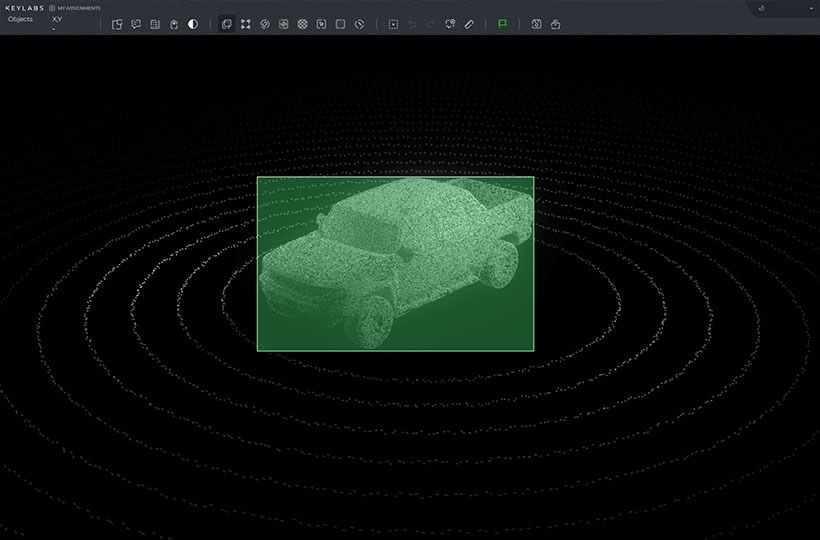Image resolution: width=820 pixels, height=540 pixels.
Task: Select the green truck bounding box
Action: (395, 264)
